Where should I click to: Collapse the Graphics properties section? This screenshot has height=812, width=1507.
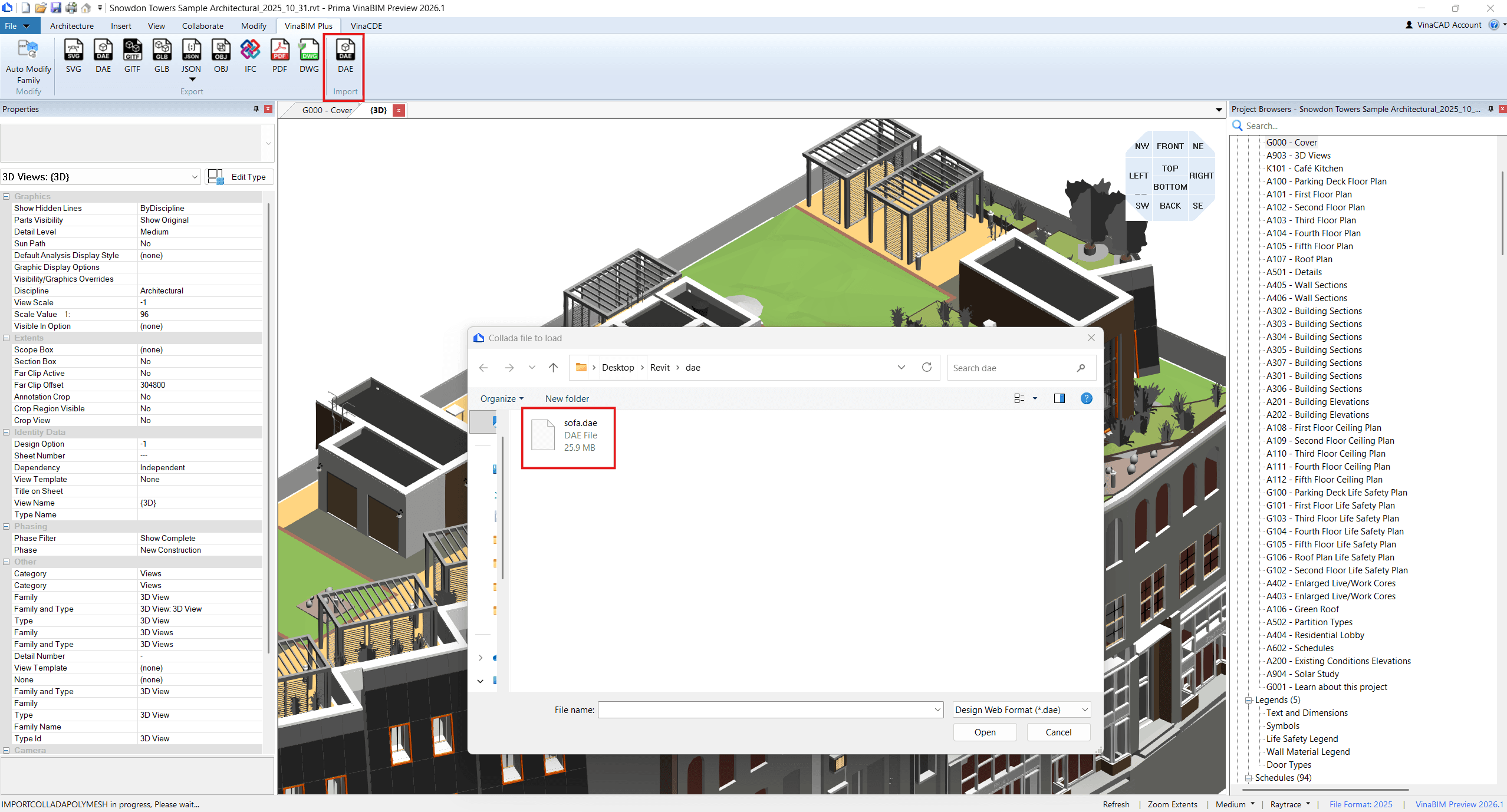[x=6, y=196]
